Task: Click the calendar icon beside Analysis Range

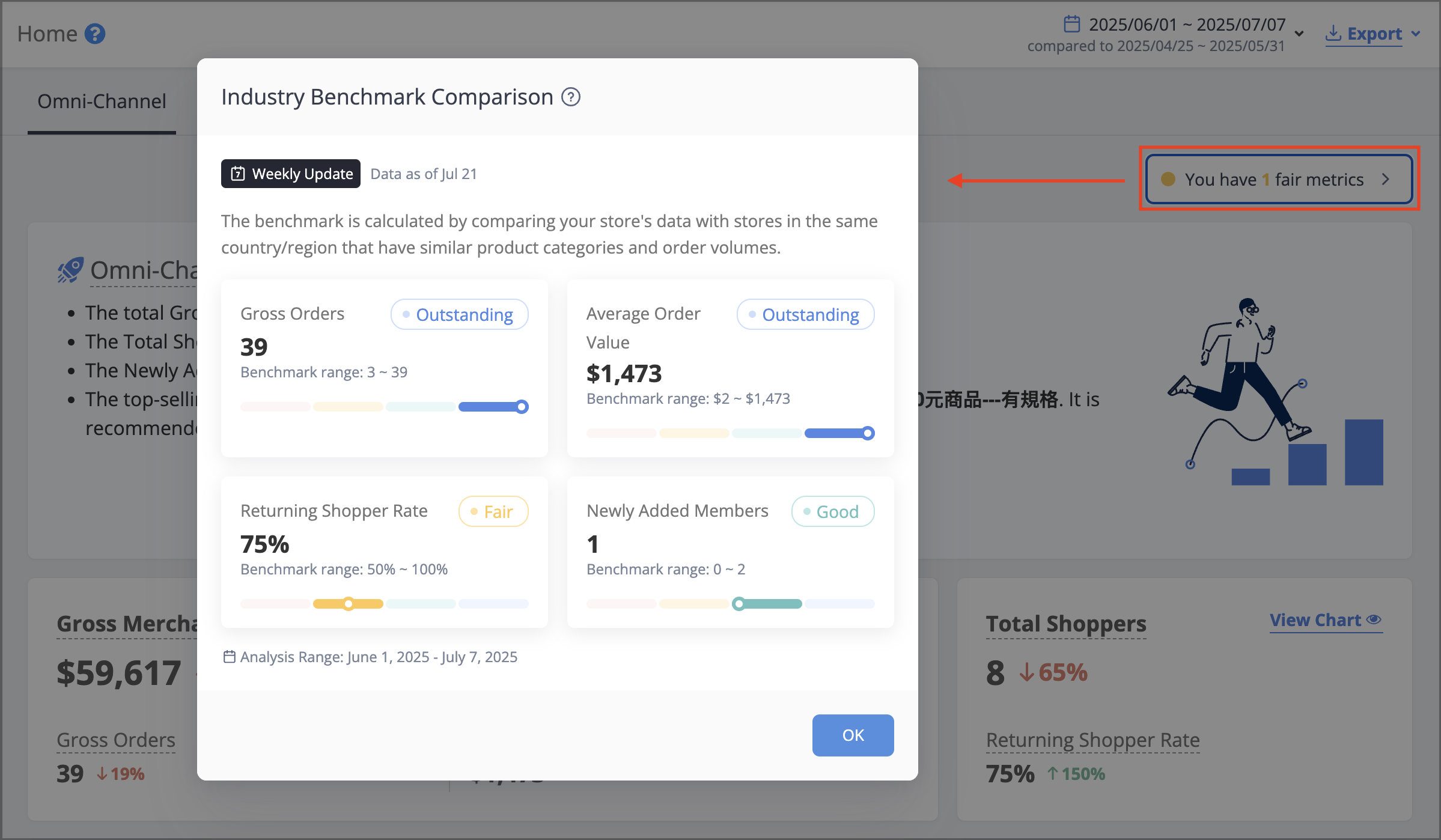Action: 229,657
